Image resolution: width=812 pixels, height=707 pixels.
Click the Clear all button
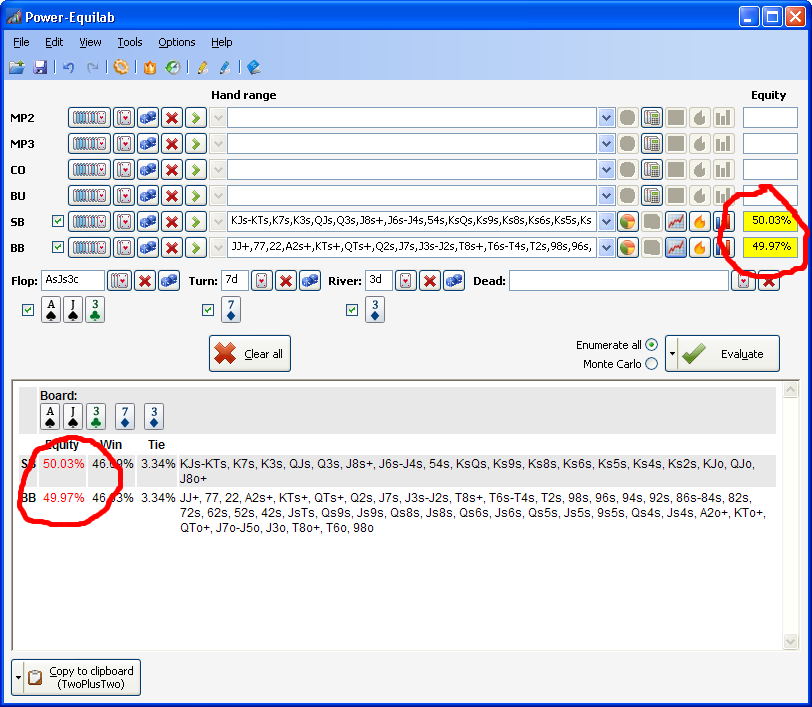[250, 354]
